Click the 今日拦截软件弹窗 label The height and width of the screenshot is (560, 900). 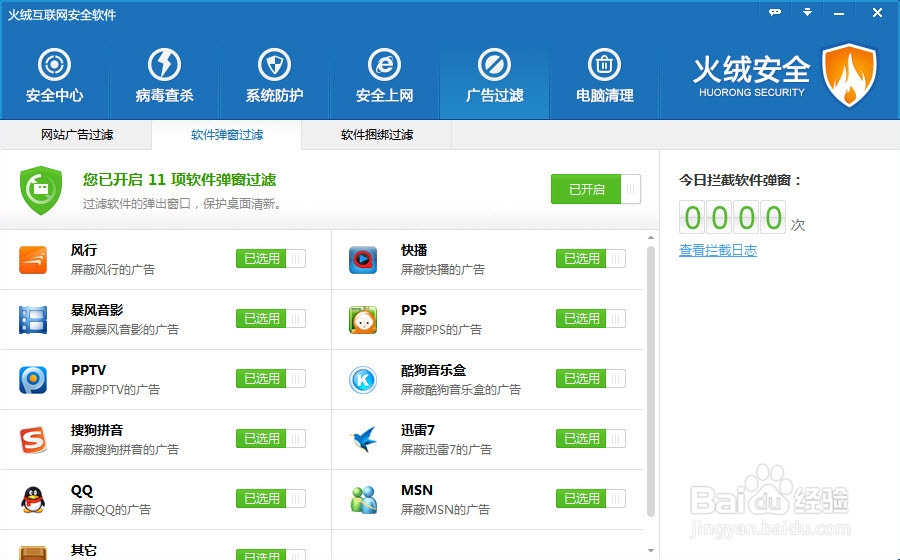[740, 180]
